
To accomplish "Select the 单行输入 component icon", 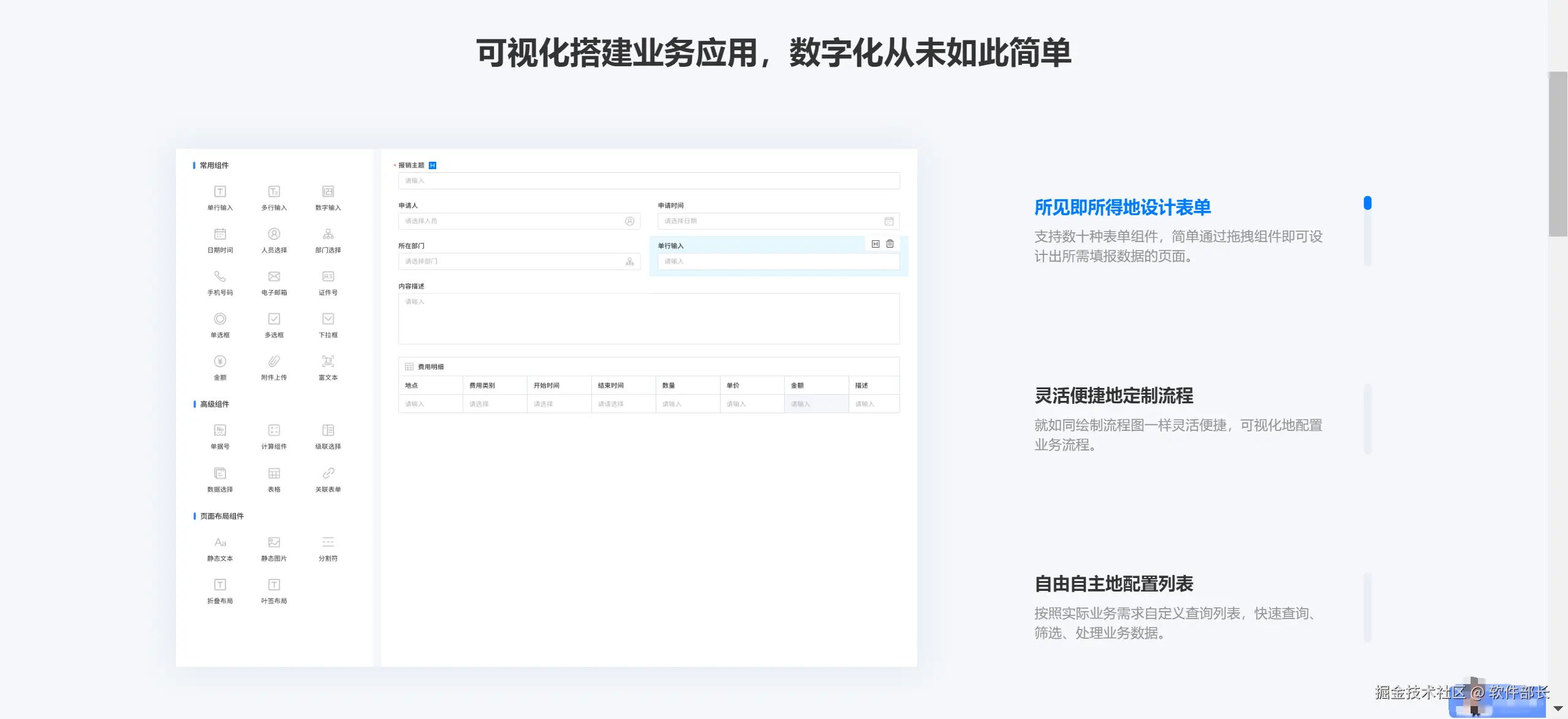I will pyautogui.click(x=220, y=192).
